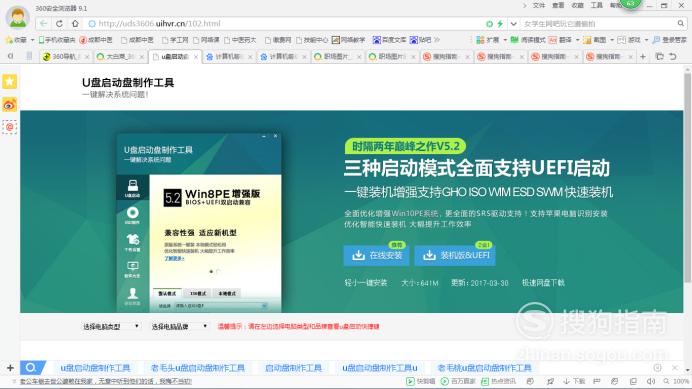Click the plus icon in bottom-left corner
692x389 pixels.
[x=10, y=367]
